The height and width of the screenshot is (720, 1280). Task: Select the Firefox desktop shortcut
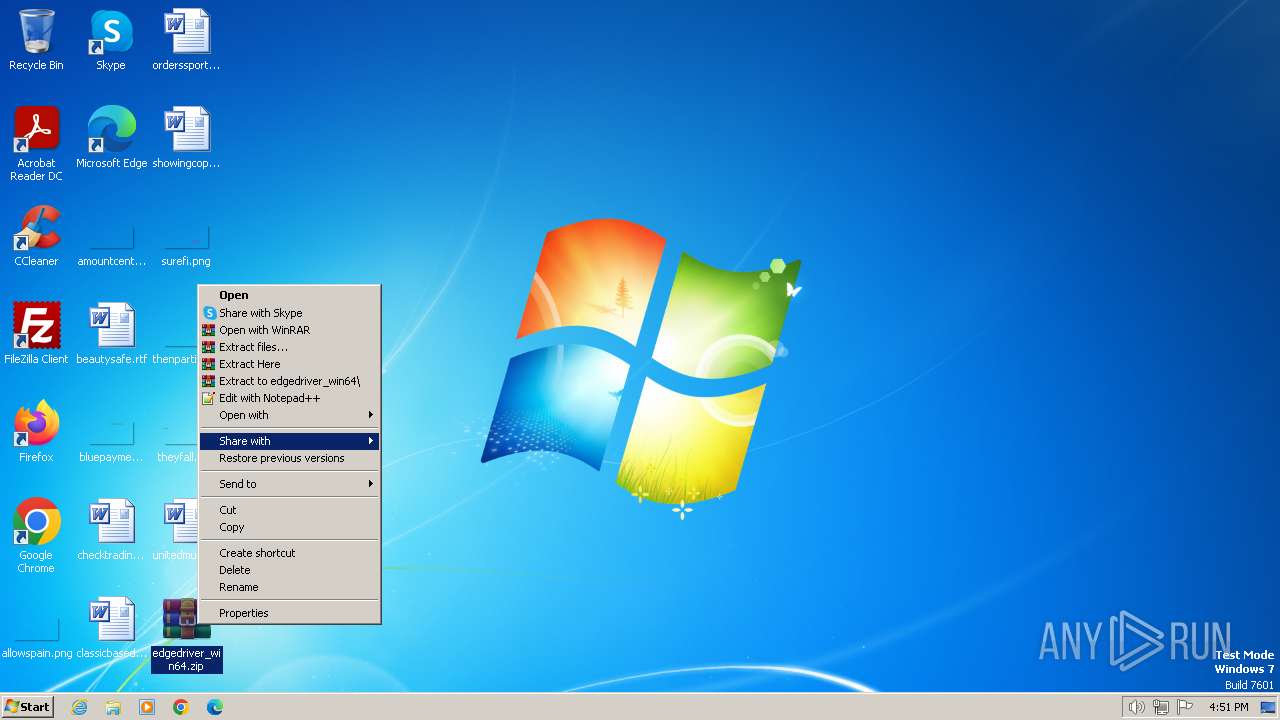(x=36, y=432)
